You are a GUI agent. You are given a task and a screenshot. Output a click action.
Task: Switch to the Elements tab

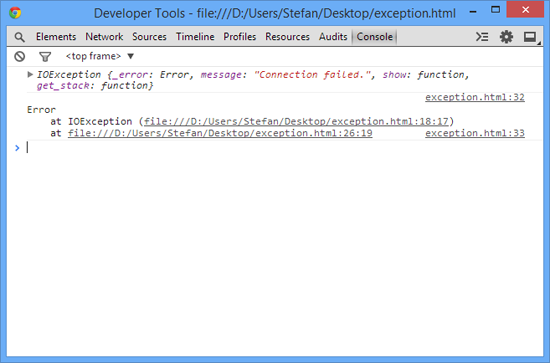tap(56, 36)
